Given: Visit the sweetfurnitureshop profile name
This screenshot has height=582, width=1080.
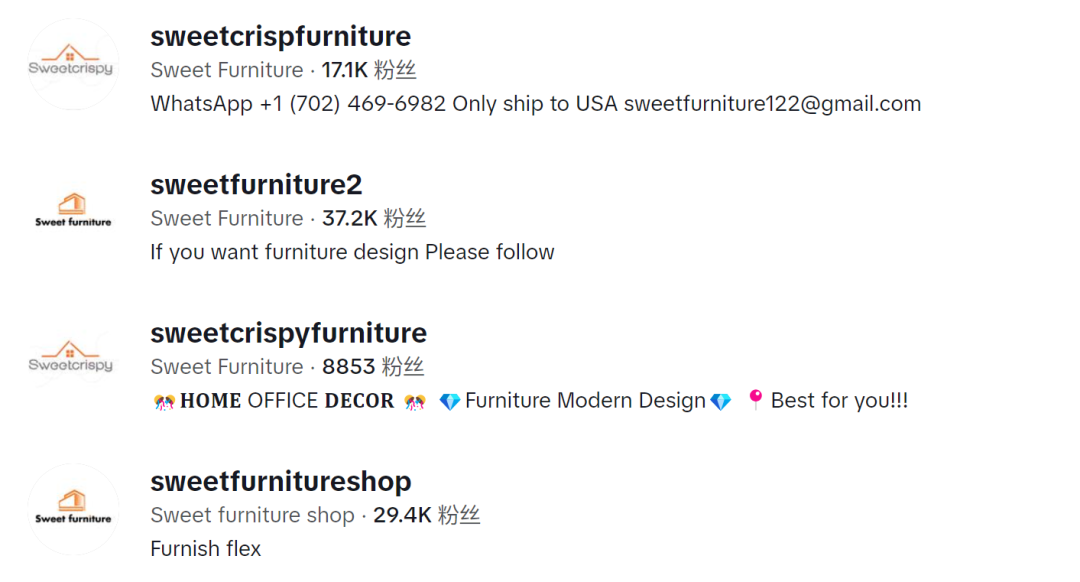Looking at the screenshot, I should (x=280, y=482).
